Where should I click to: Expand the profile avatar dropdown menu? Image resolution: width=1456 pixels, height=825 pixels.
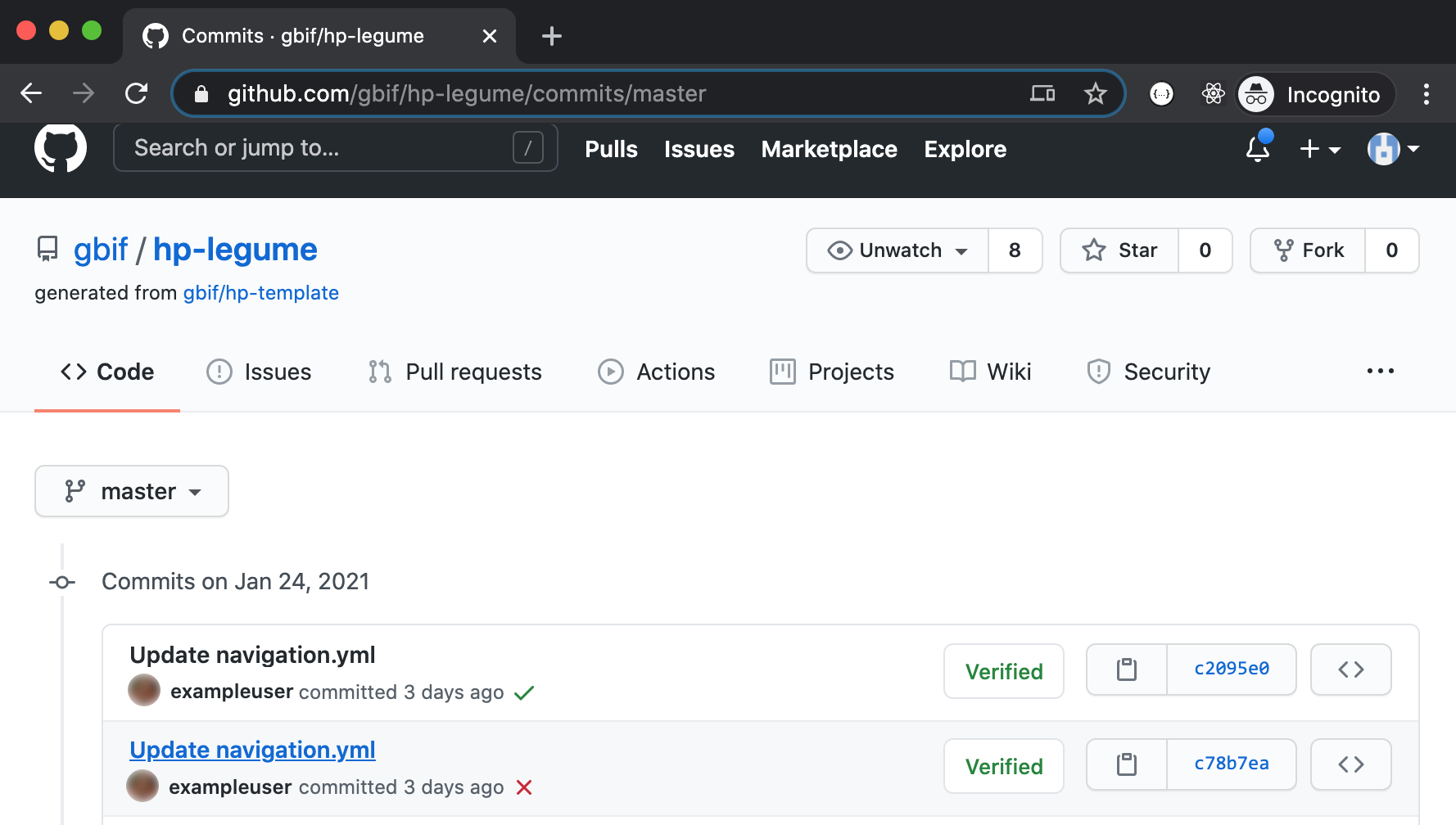1392,149
